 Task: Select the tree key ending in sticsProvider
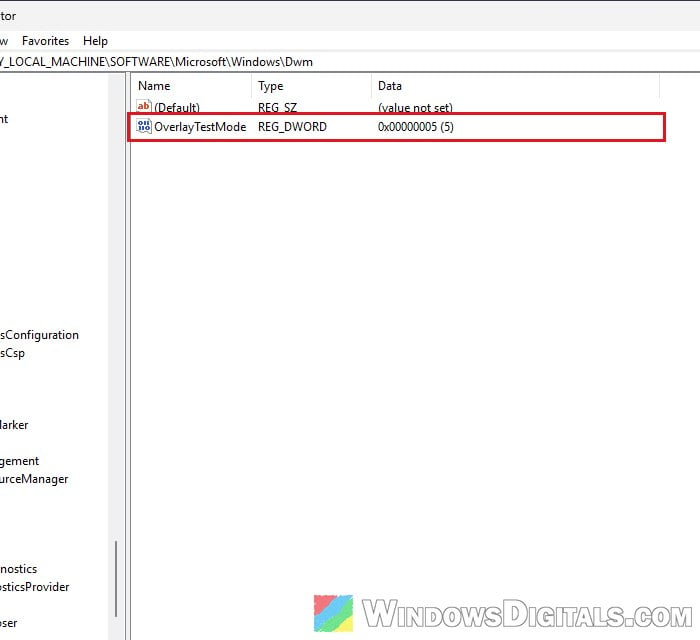(34, 587)
